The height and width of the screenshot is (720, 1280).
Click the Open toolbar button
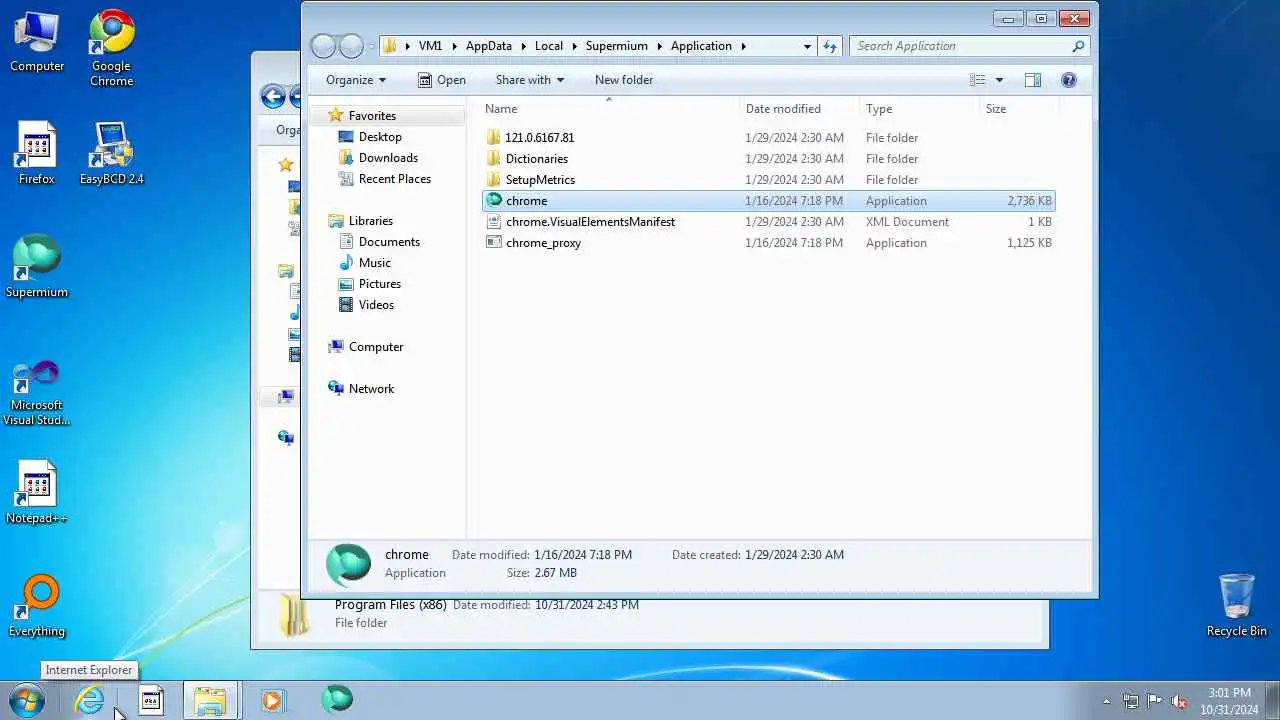(441, 80)
